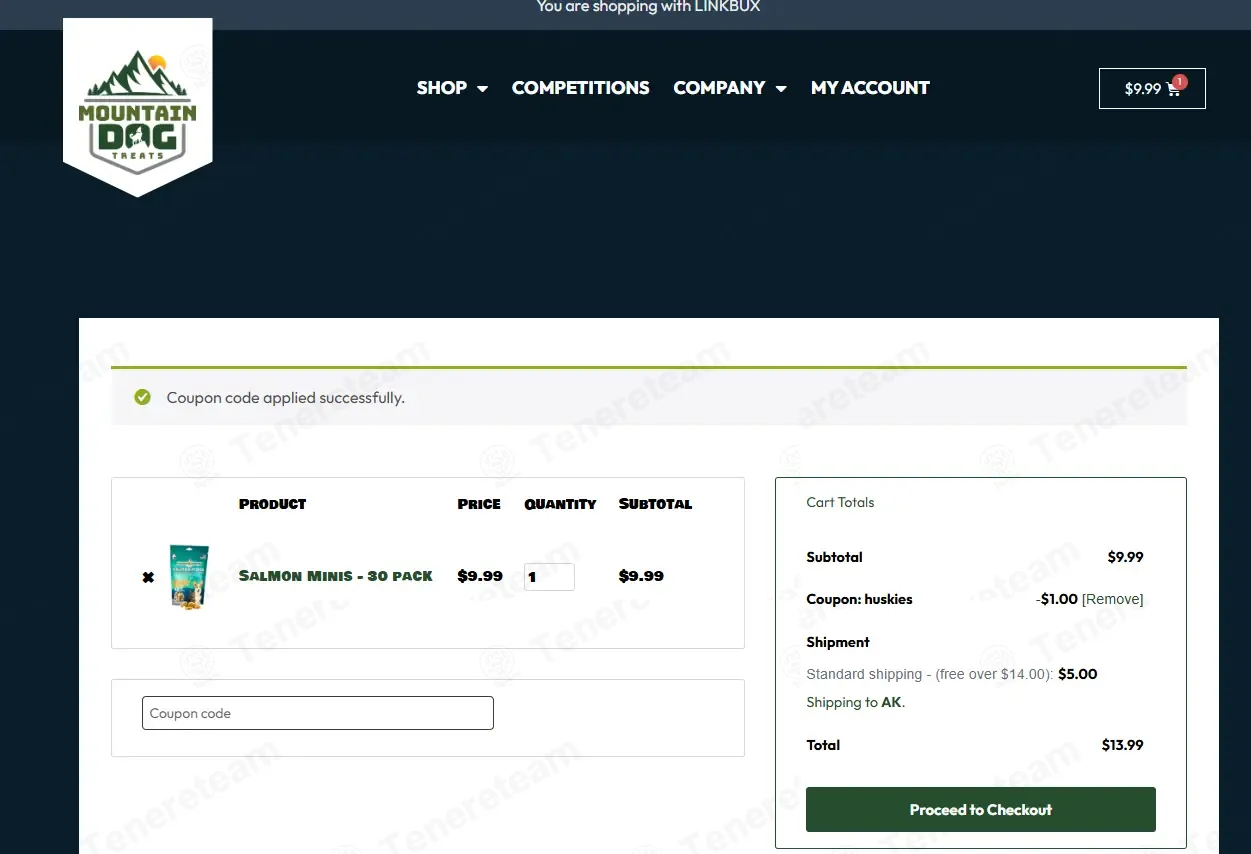Click the Subtotal column header in product table
Screen dimensions: 1251x854
point(655,504)
